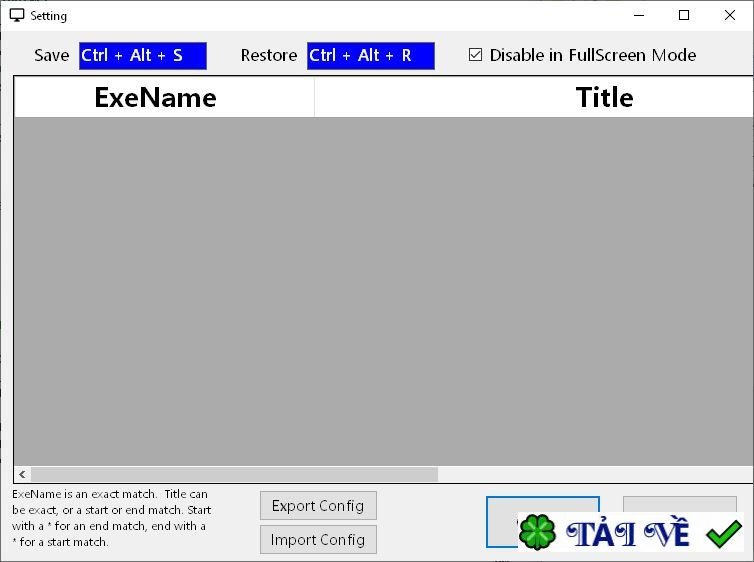Click the Import Config button
Viewport: 754px width, 562px height.
click(x=318, y=540)
